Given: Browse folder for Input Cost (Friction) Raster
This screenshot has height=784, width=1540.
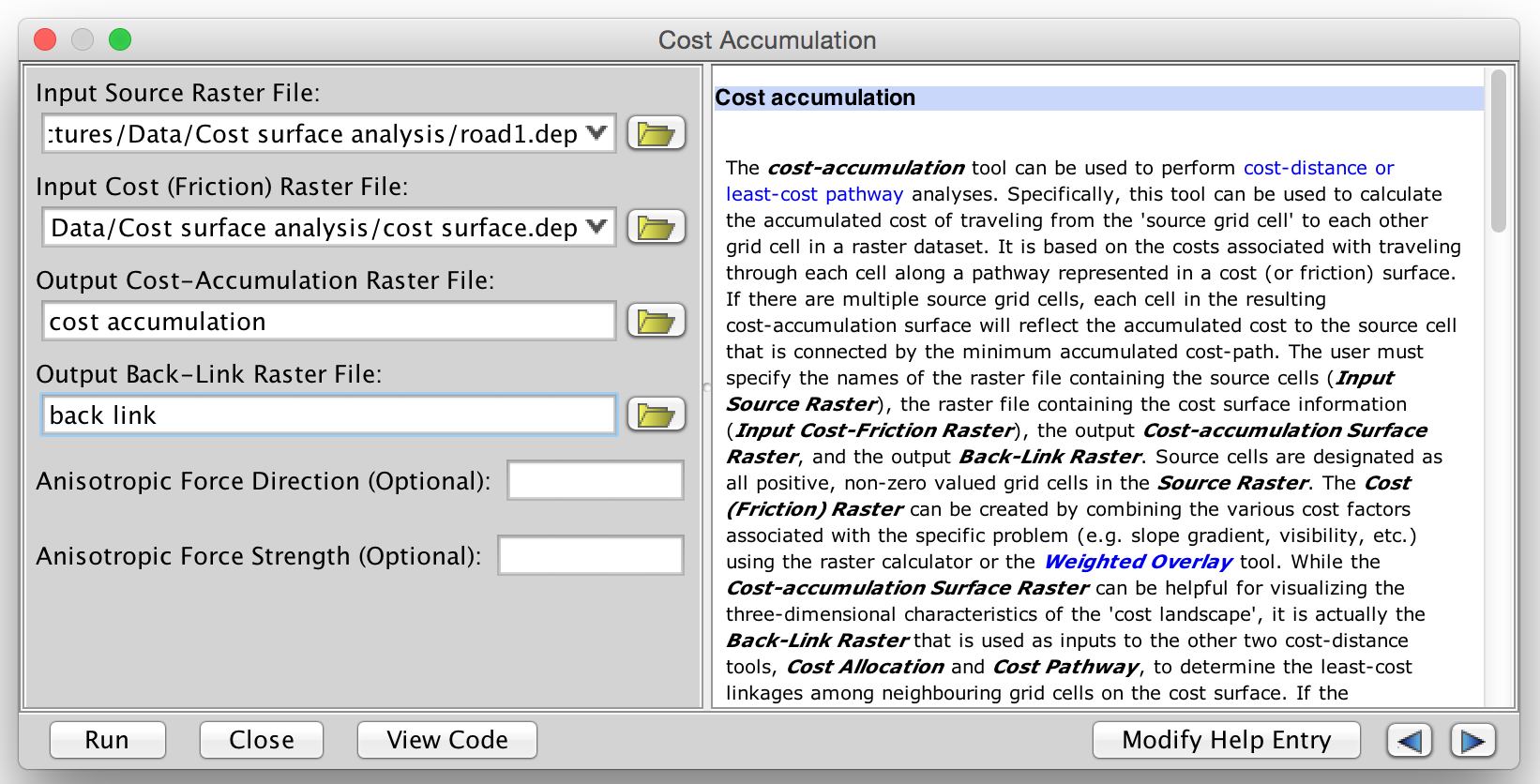Looking at the screenshot, I should [656, 227].
